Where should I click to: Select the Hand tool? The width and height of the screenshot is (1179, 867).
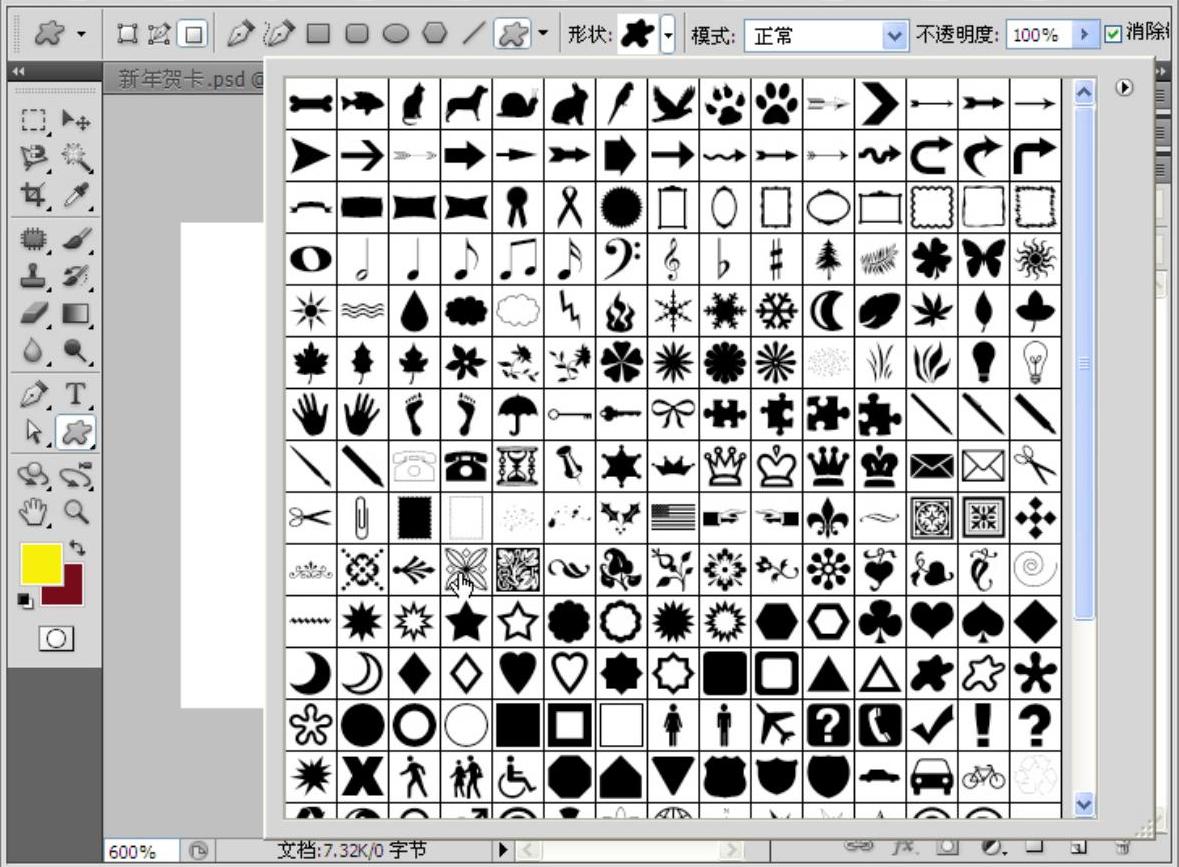[34, 512]
